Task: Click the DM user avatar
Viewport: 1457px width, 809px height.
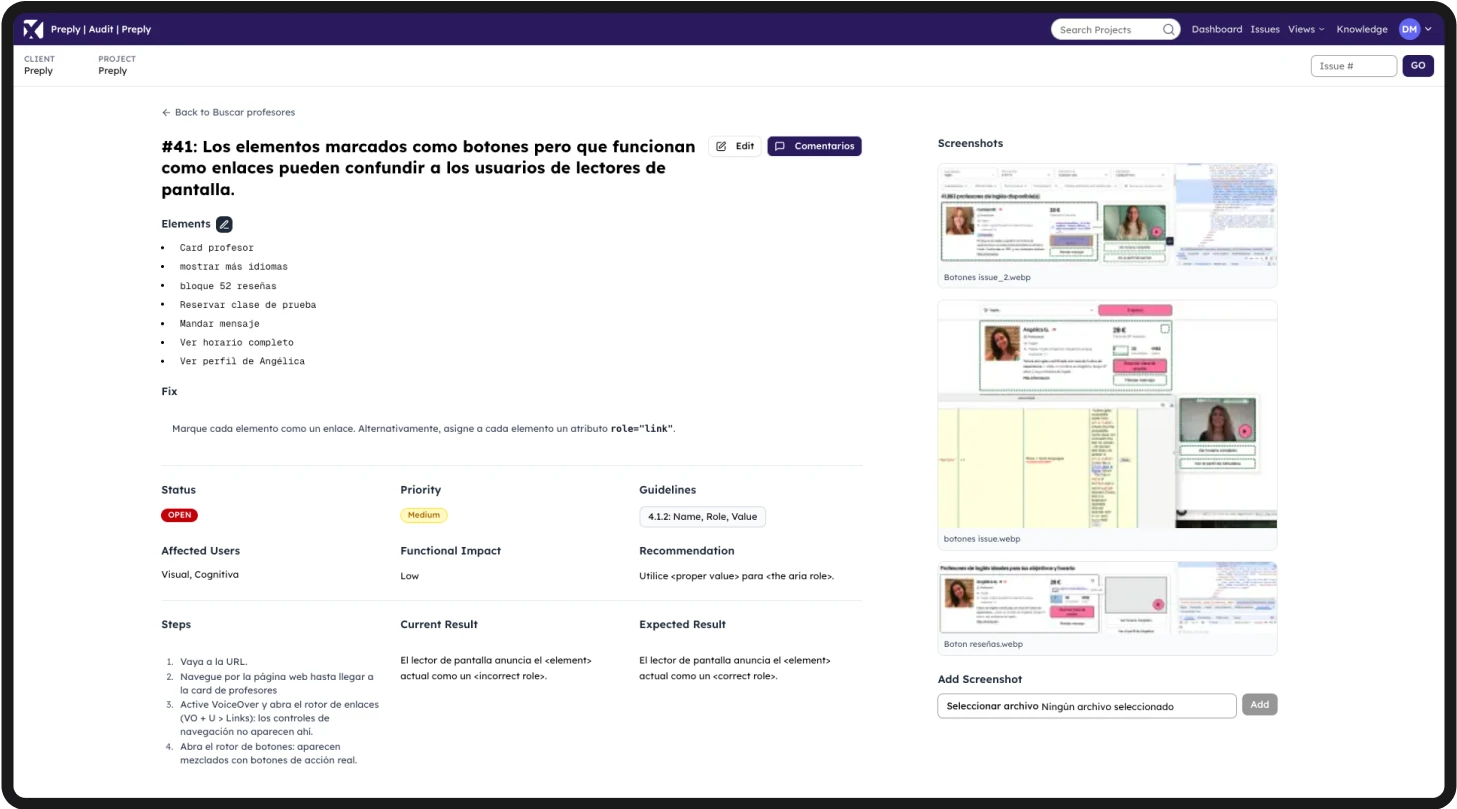Action: 1409,29
